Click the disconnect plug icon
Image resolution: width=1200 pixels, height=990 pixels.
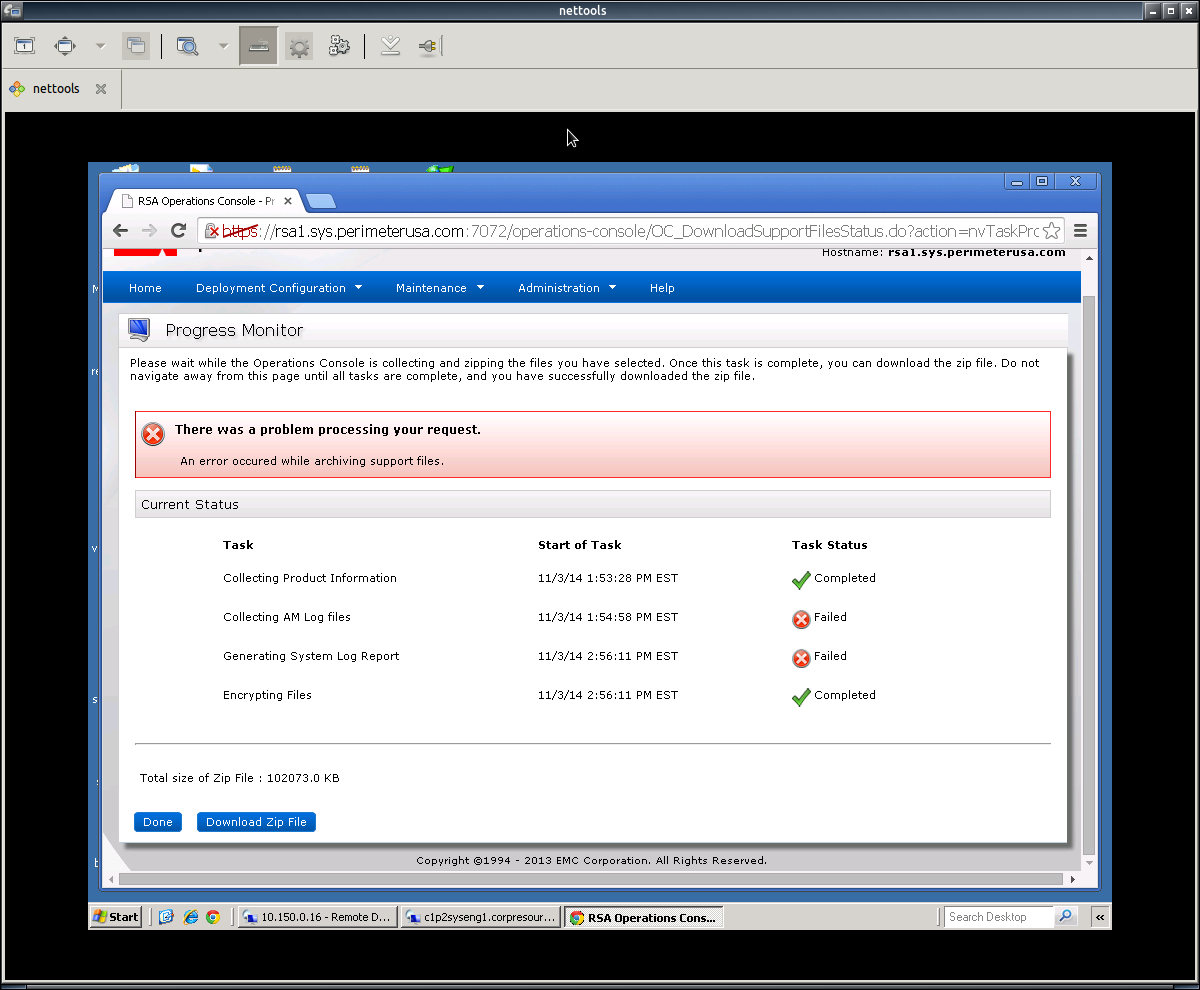point(429,45)
